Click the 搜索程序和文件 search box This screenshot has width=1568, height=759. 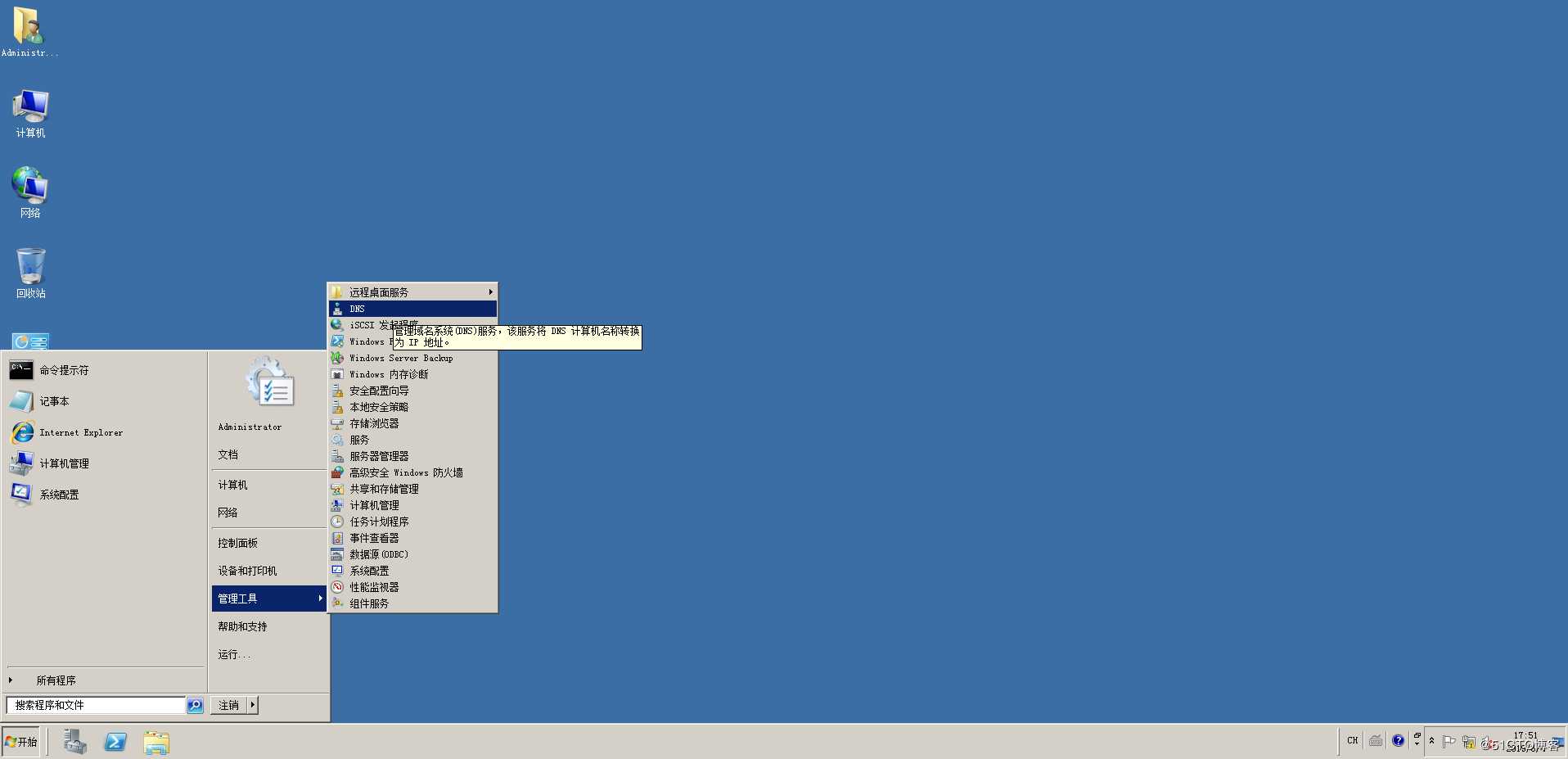(x=96, y=705)
